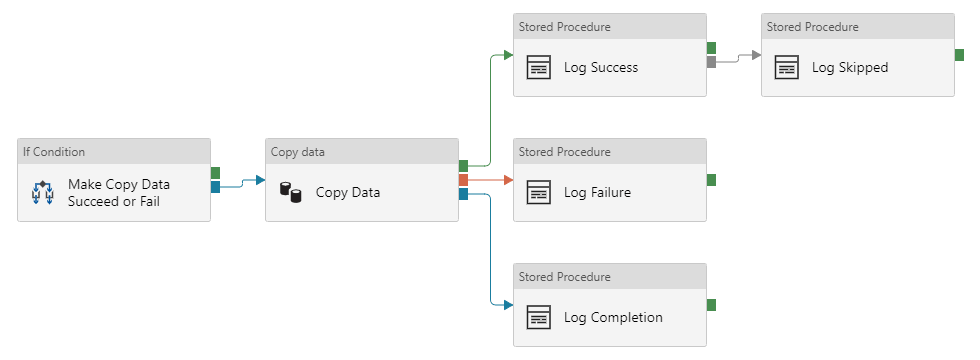Click green success connector on Copy Data
980x360 pixels.
click(x=463, y=166)
